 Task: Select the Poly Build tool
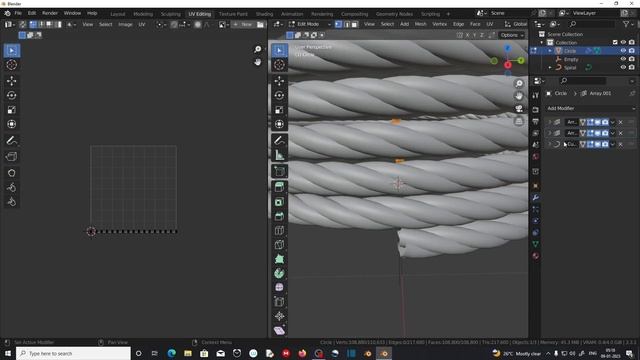coord(279,259)
